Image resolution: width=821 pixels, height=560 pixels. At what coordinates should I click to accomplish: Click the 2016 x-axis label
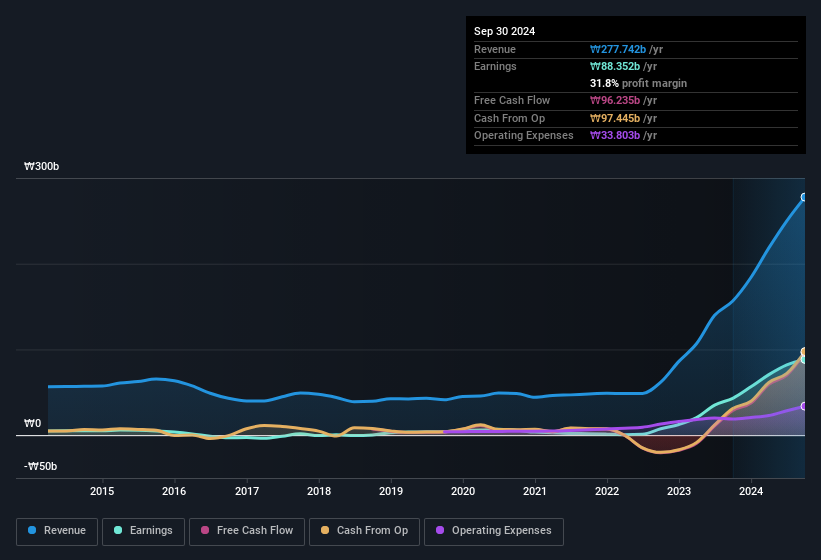174,491
